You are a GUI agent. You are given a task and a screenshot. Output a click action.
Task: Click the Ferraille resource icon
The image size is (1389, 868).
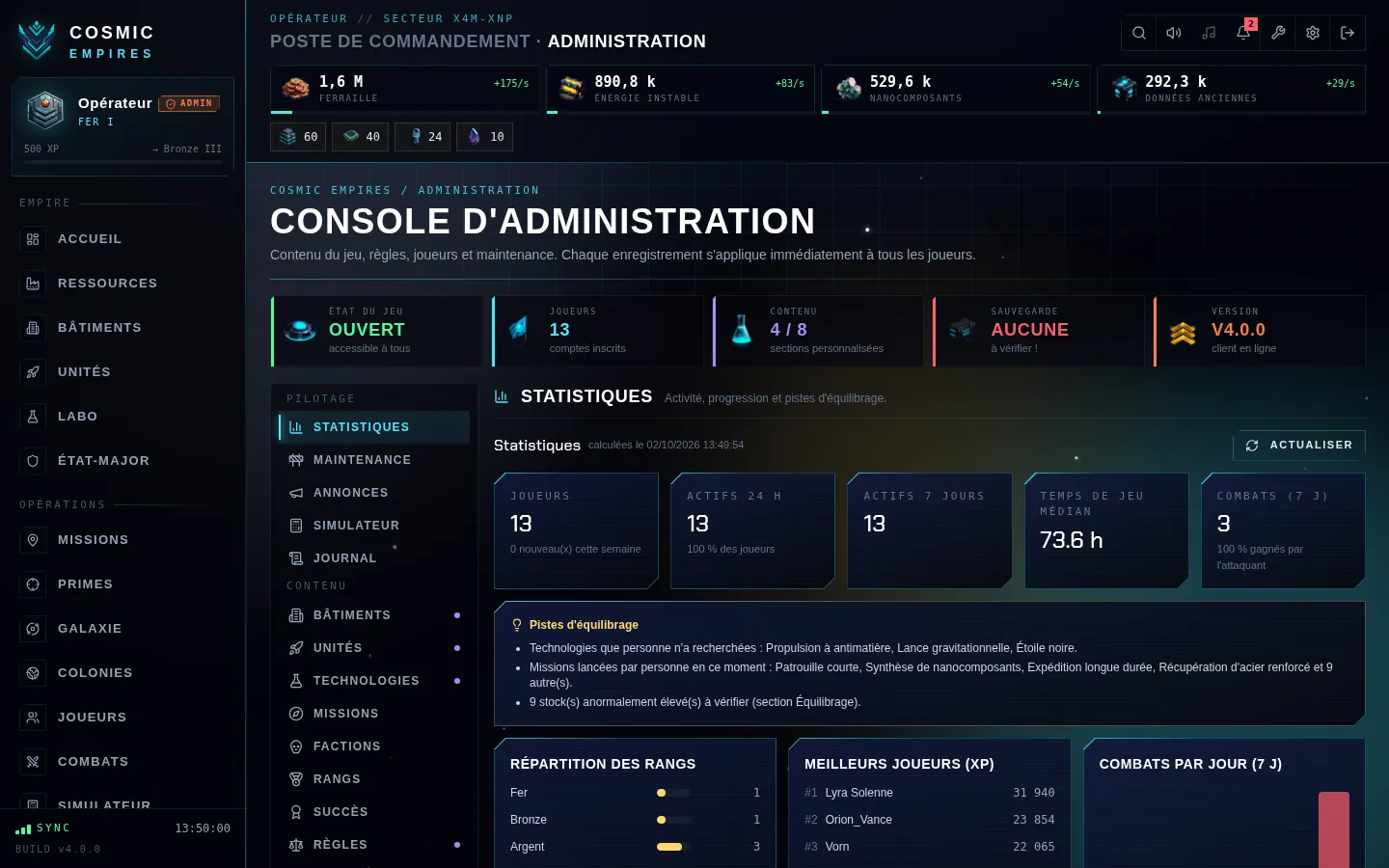click(x=296, y=89)
